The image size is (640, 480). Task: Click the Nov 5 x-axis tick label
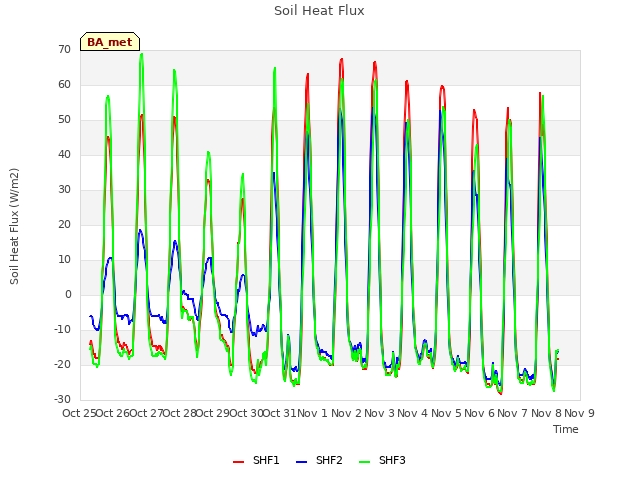[x=446, y=413]
